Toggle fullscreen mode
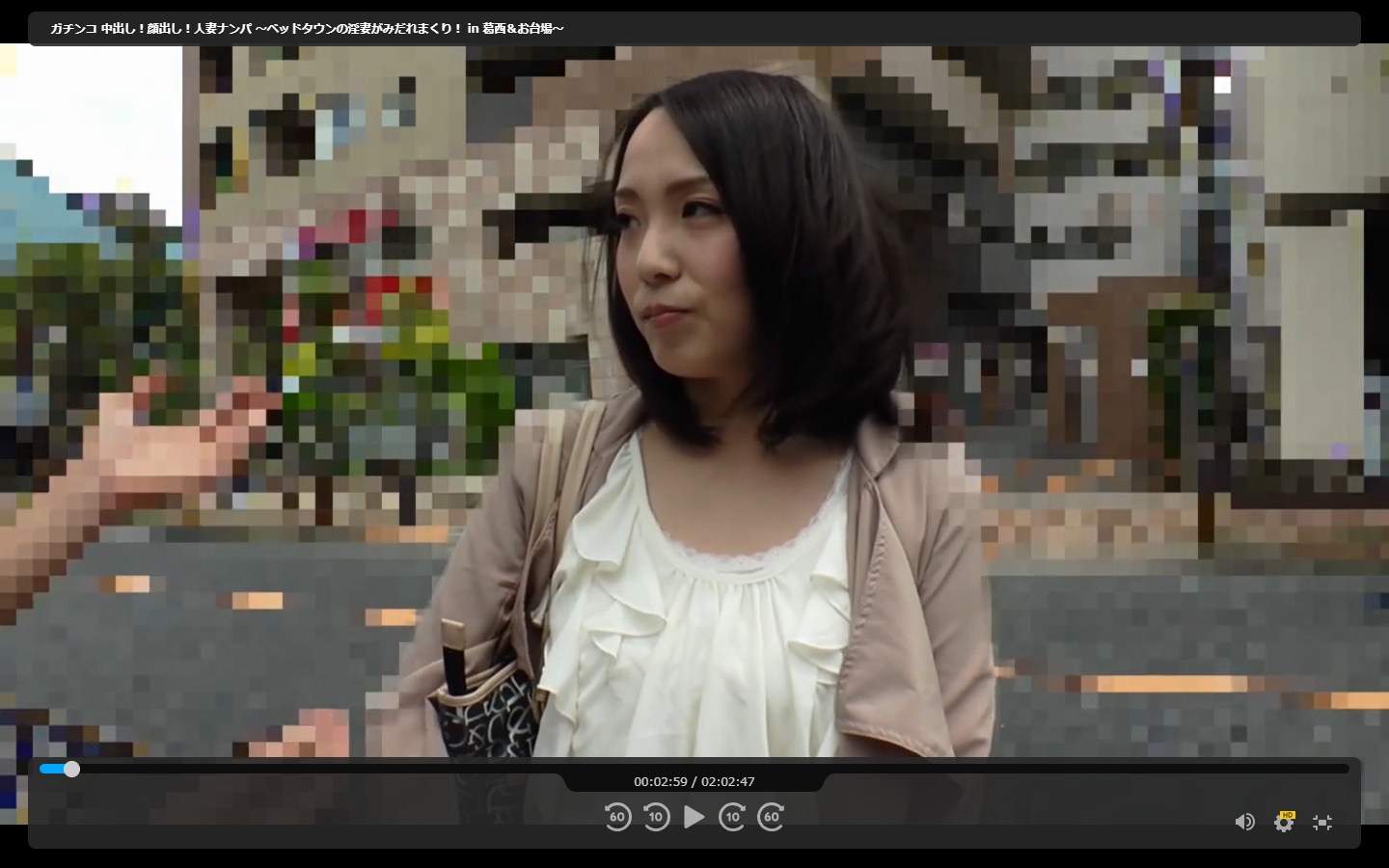The height and width of the screenshot is (868, 1389). click(x=1322, y=822)
